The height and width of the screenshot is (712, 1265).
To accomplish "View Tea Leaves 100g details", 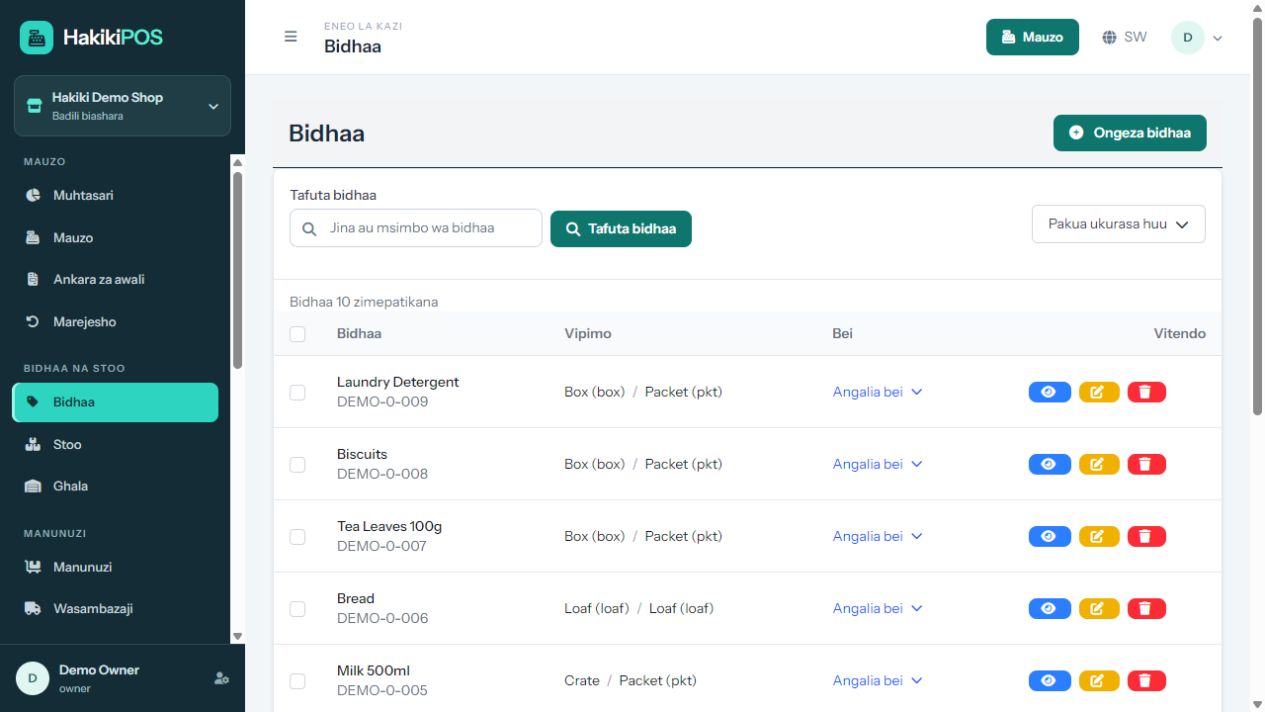I will 1049,536.
